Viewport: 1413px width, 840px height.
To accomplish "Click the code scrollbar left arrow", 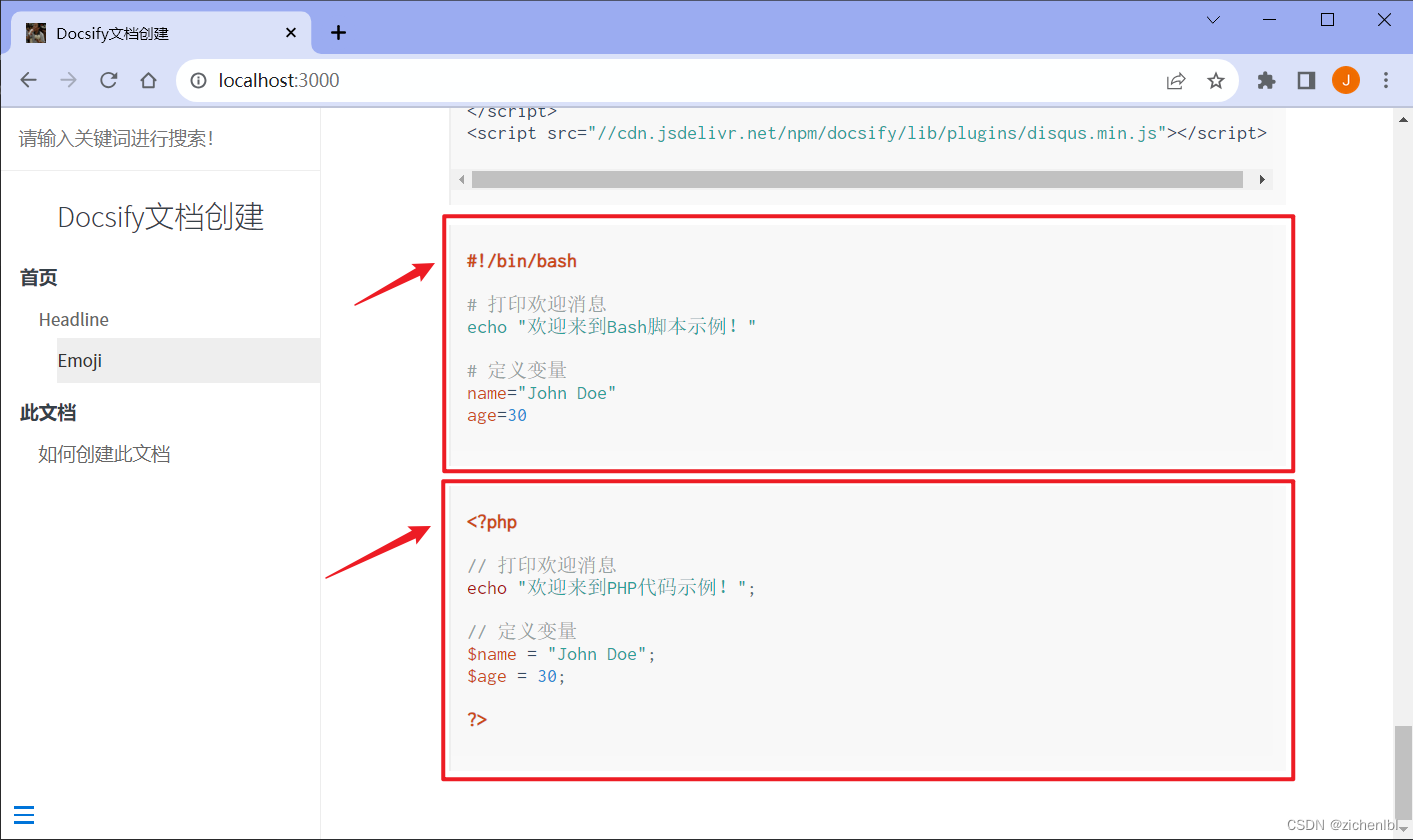I will [461, 179].
